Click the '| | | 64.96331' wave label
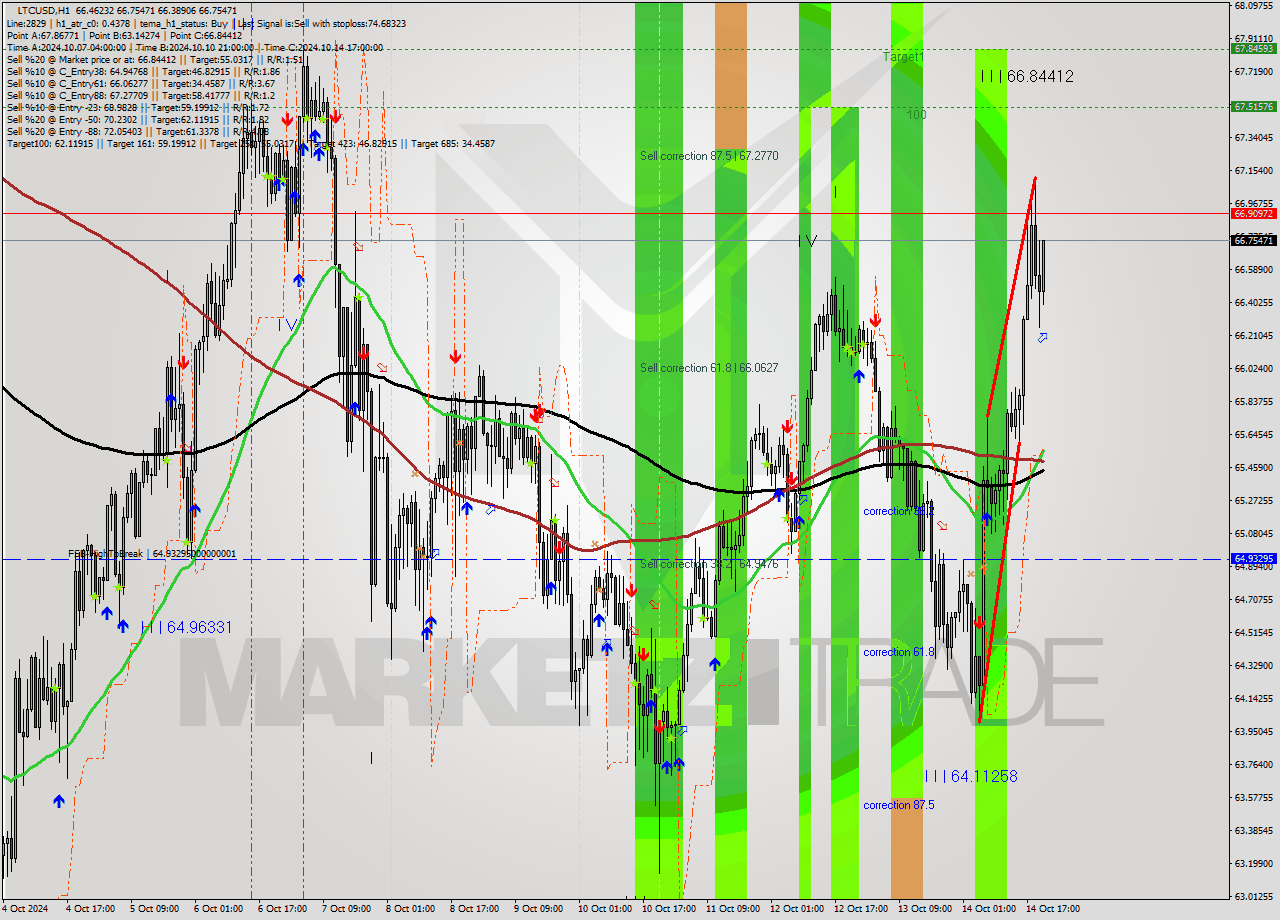This screenshot has height=920, width=1280. tap(186, 627)
